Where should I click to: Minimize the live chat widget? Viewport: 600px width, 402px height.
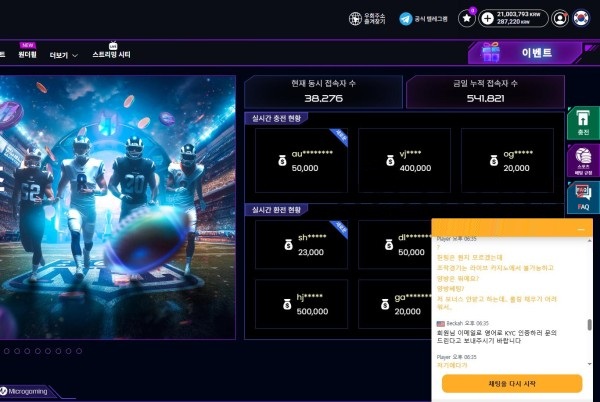[579, 229]
